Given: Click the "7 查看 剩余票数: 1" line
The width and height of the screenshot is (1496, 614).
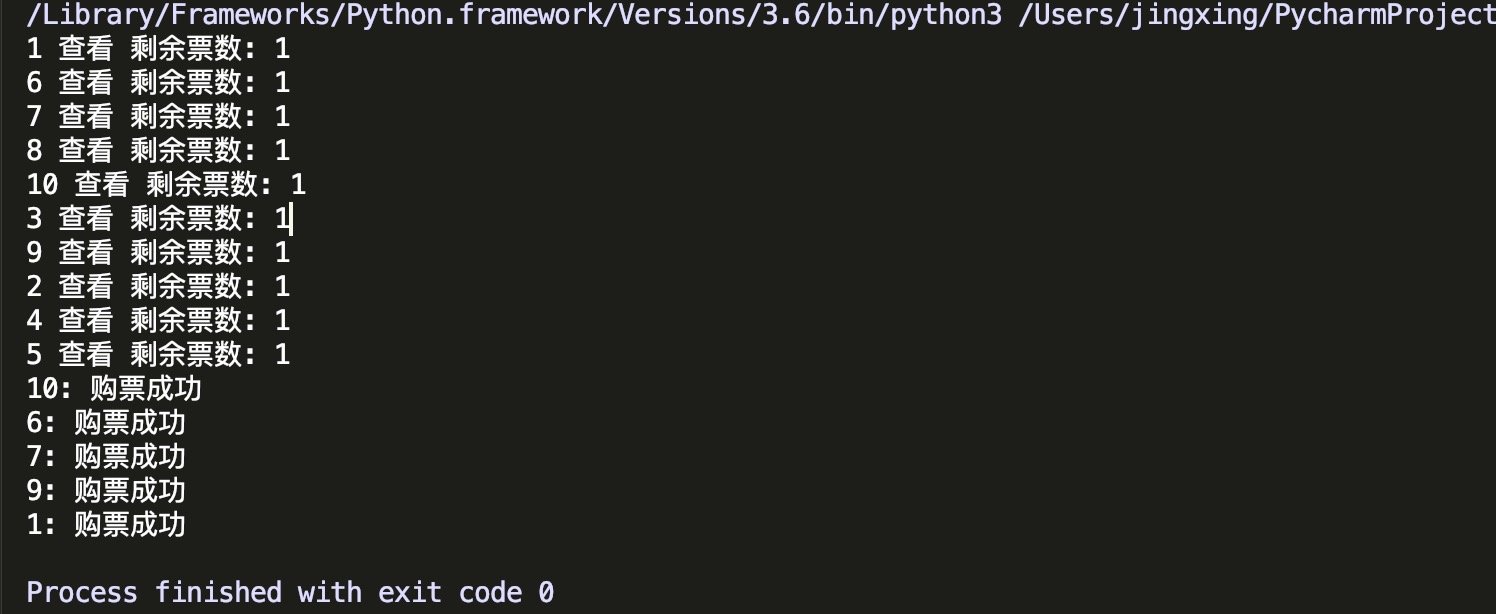Looking at the screenshot, I should pyautogui.click(x=158, y=117).
